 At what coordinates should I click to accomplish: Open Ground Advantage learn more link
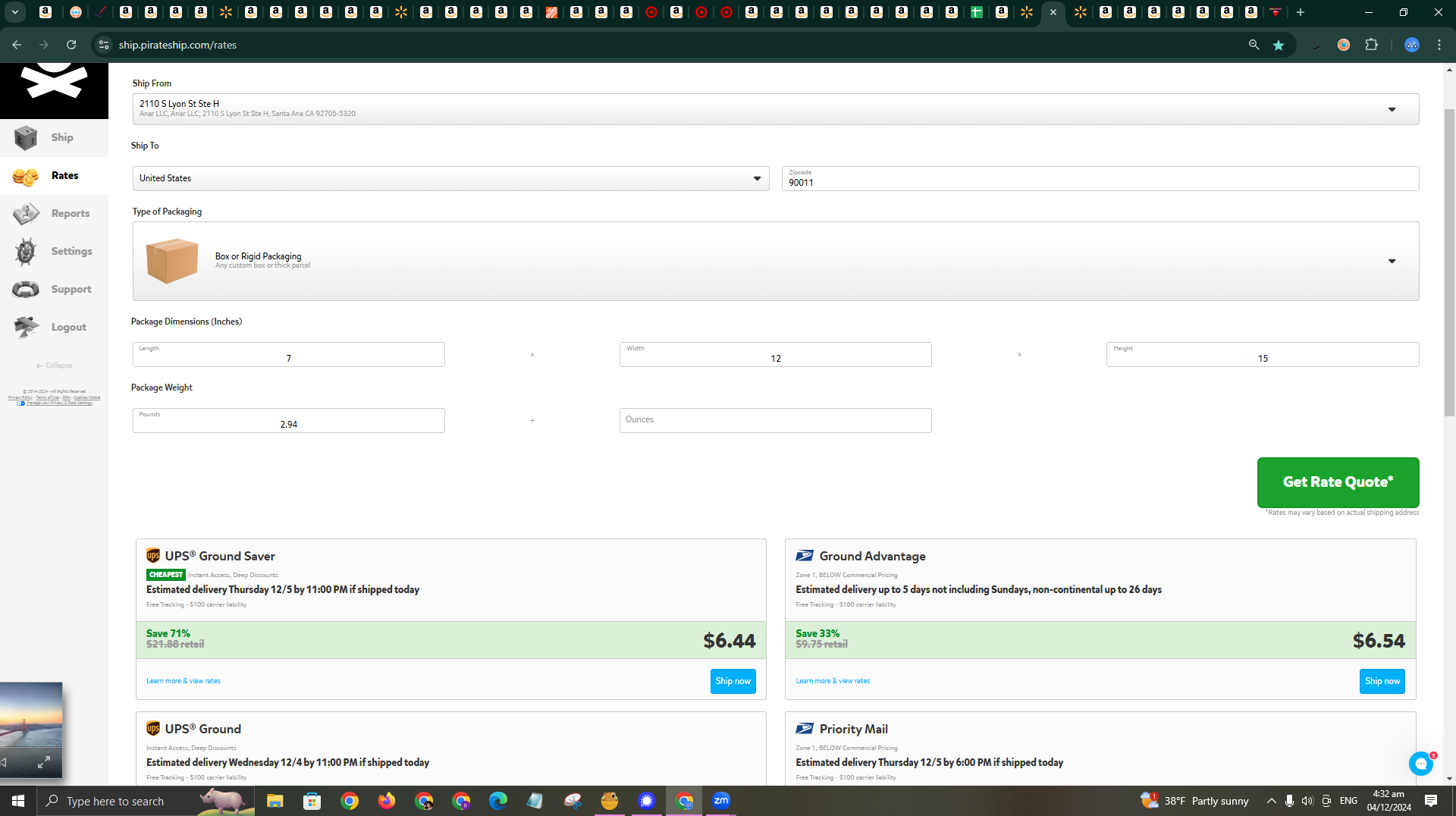[x=833, y=681]
